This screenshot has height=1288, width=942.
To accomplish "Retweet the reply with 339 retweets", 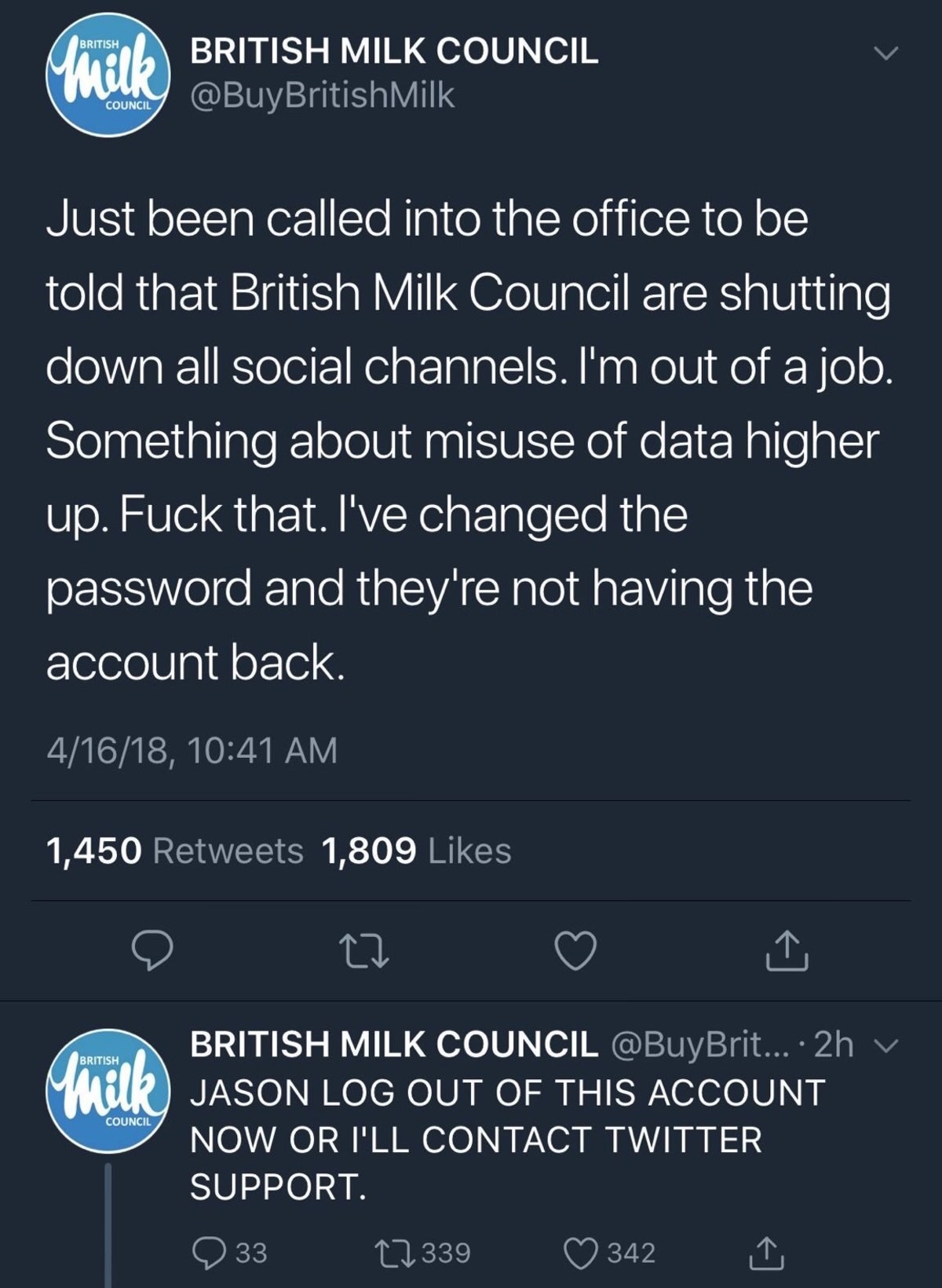I will [390, 1252].
